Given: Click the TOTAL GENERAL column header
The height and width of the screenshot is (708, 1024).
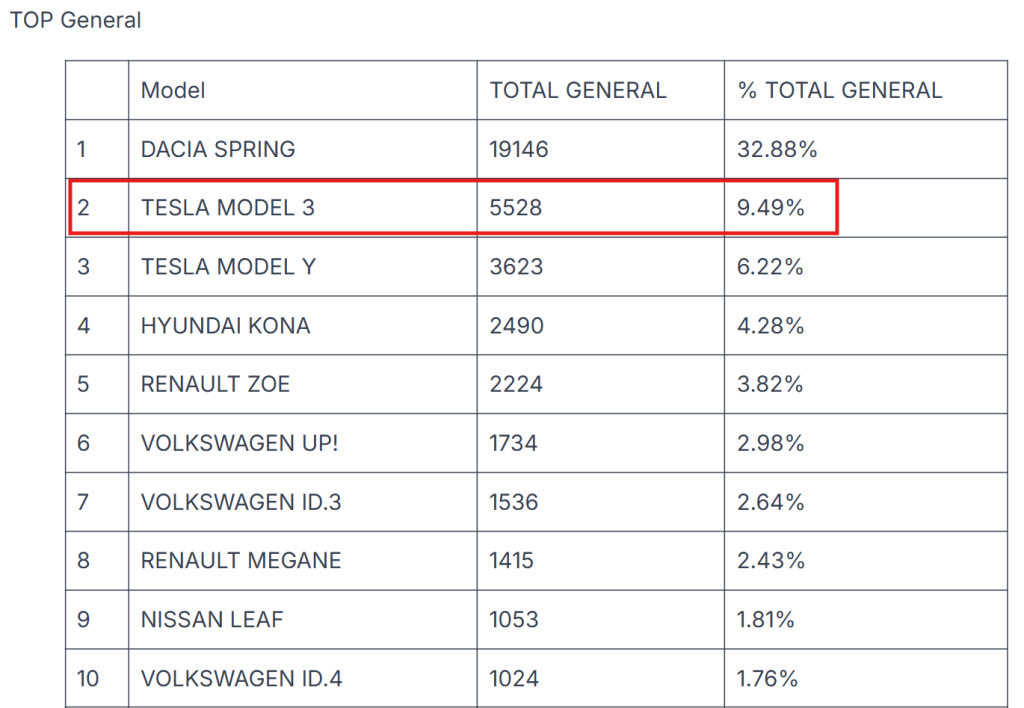Looking at the screenshot, I should [578, 90].
